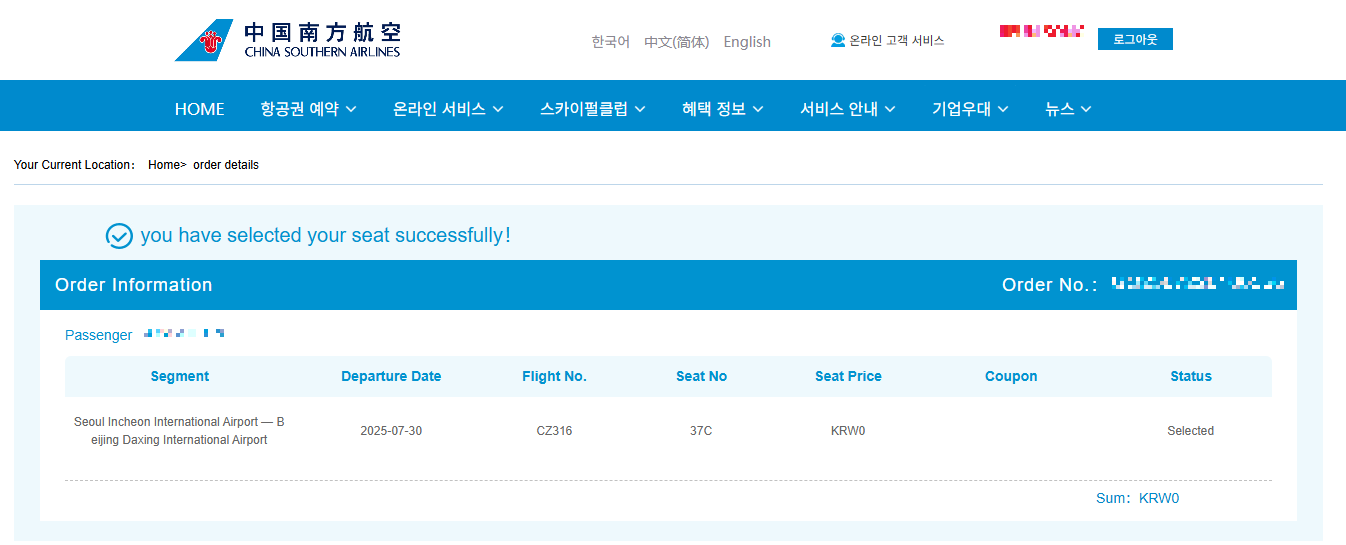Click seat price KRW0 in table row
1346x545 pixels.
click(848, 431)
